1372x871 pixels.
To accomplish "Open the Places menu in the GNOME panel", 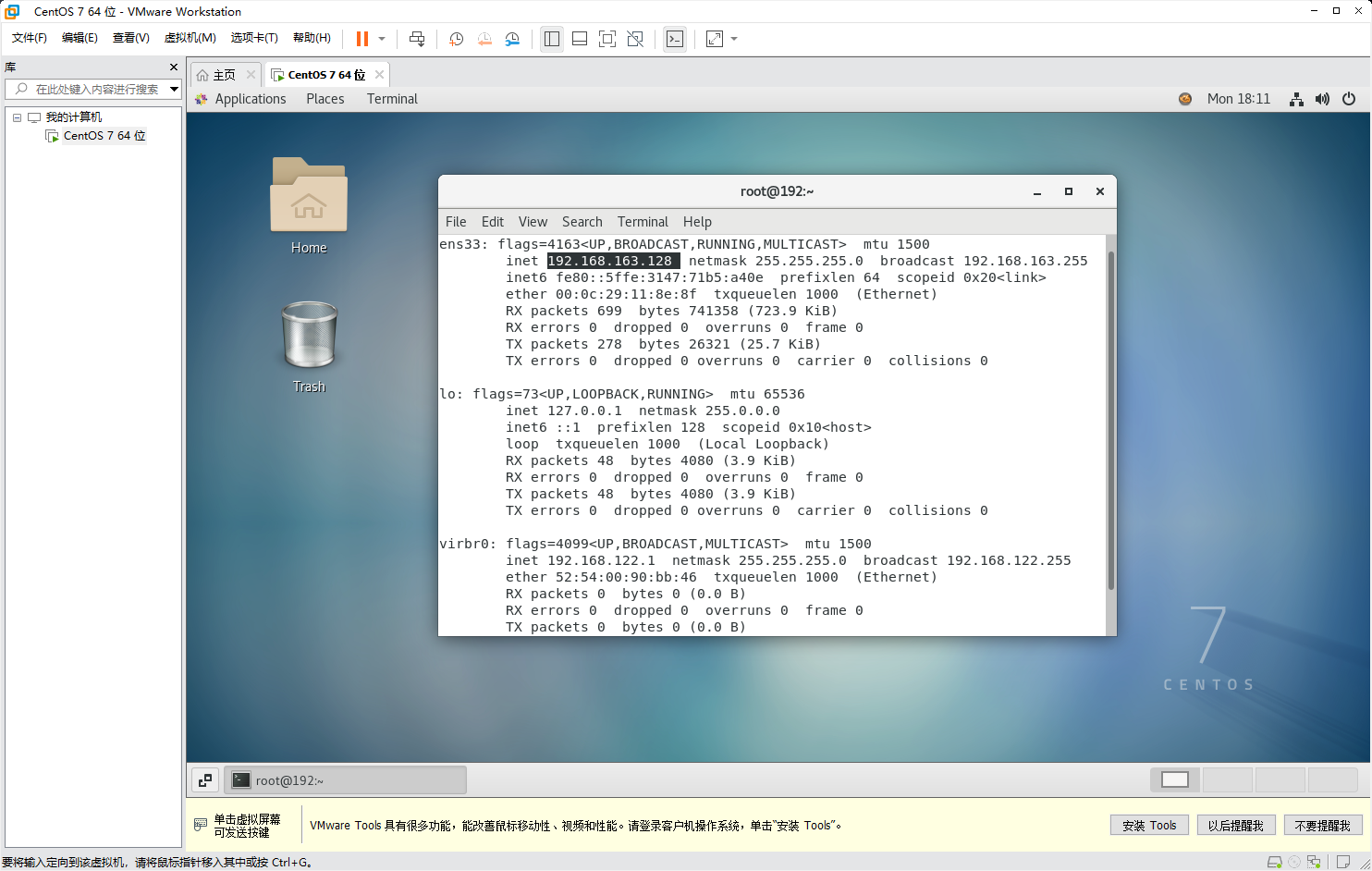I will click(325, 99).
